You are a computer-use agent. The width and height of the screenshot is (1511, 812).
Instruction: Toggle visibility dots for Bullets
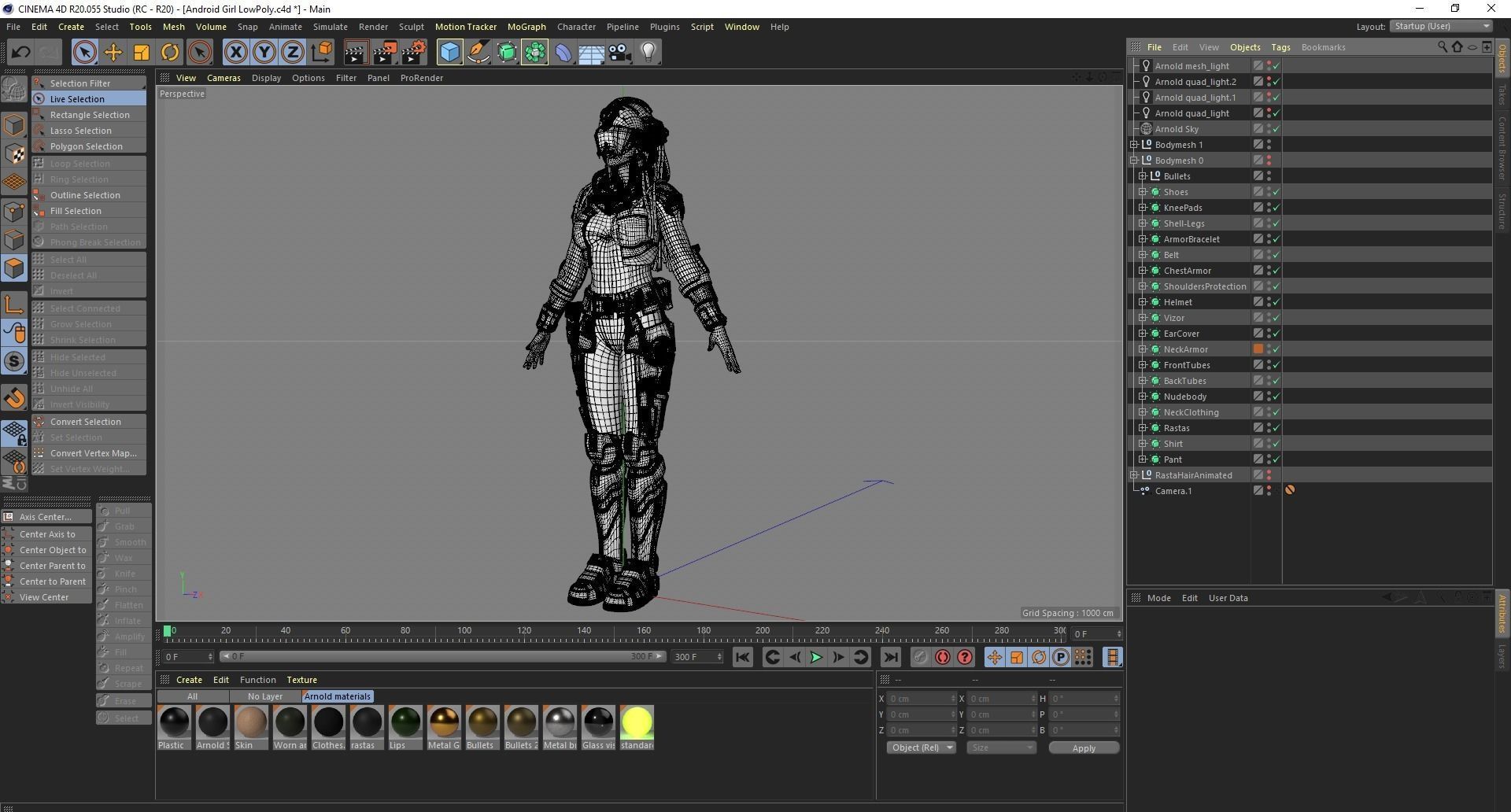1269,176
